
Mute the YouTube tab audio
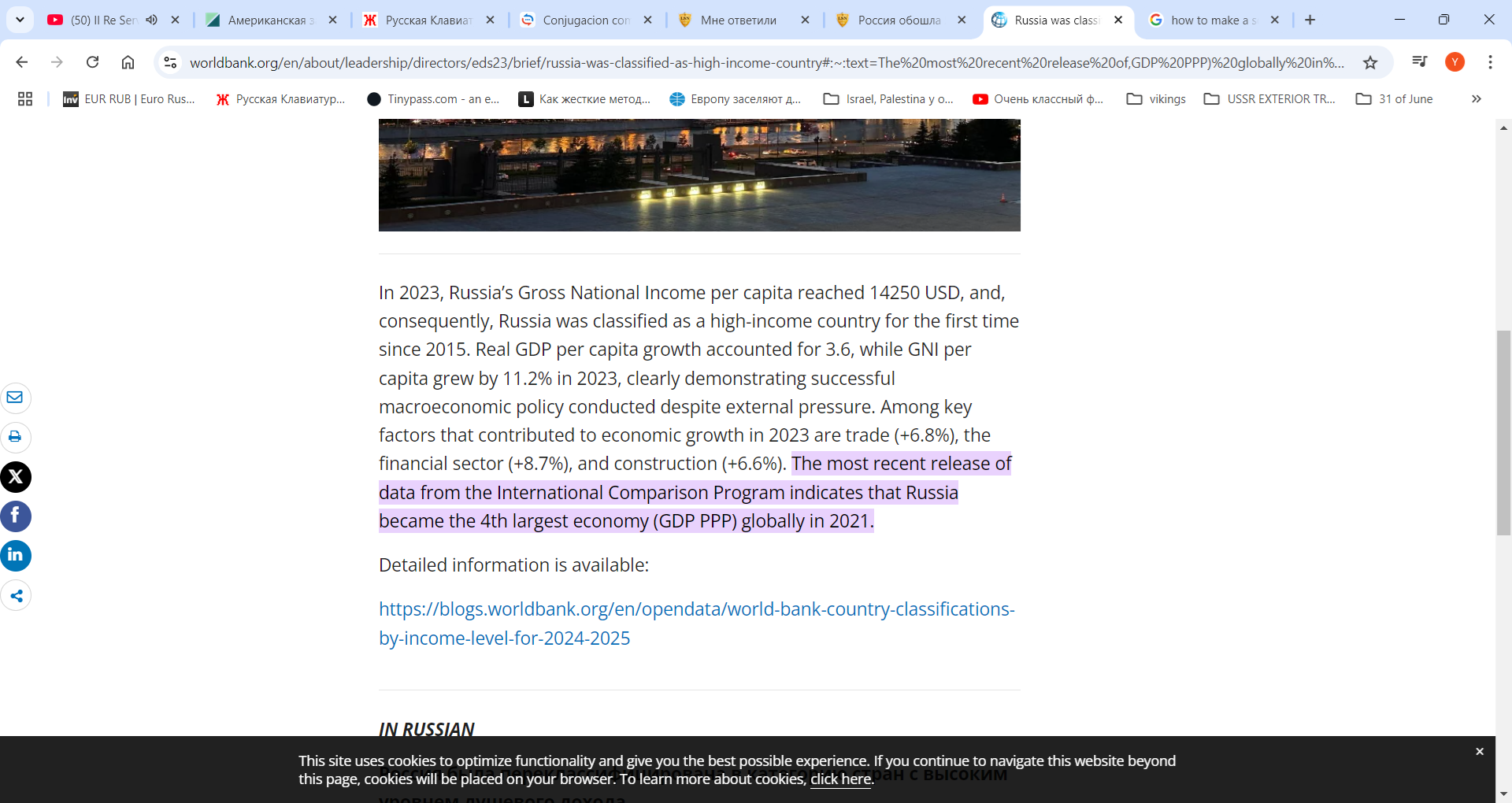152,20
